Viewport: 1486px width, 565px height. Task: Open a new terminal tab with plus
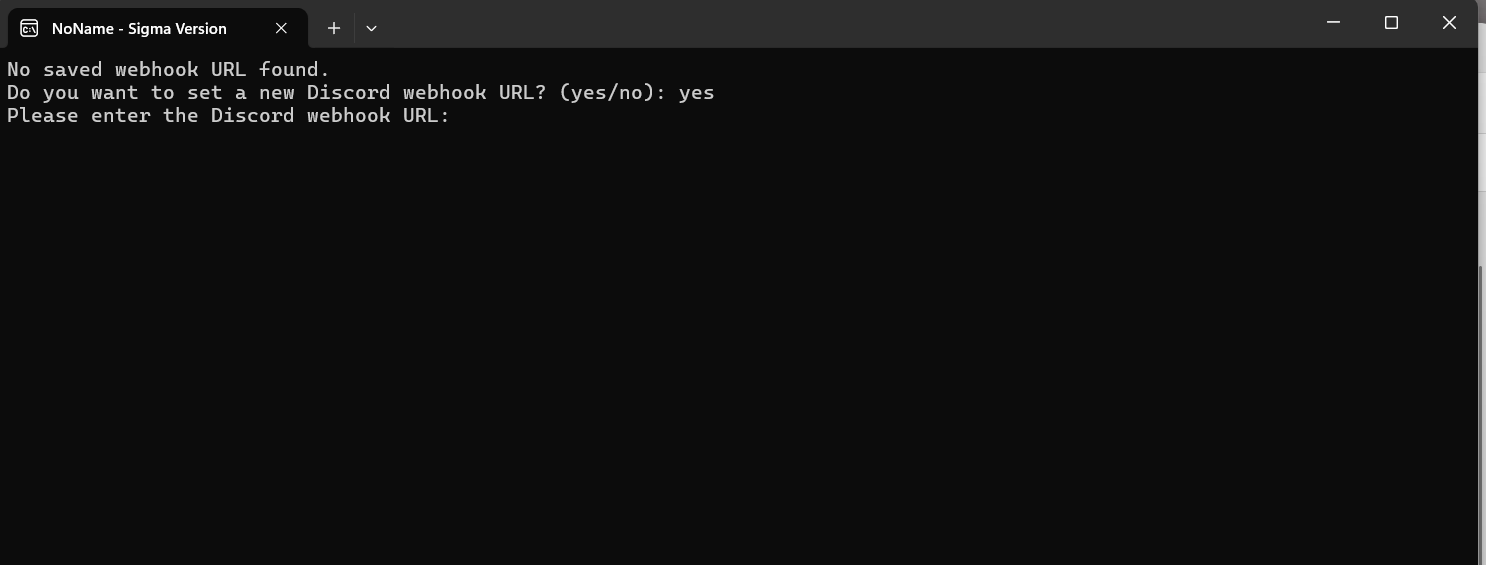[x=334, y=28]
